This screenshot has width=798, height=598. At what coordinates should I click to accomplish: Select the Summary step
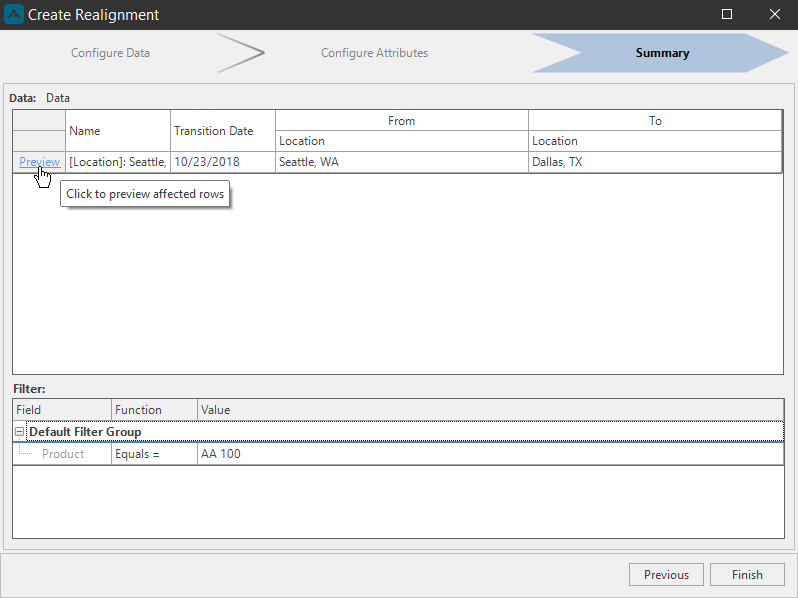pos(662,53)
